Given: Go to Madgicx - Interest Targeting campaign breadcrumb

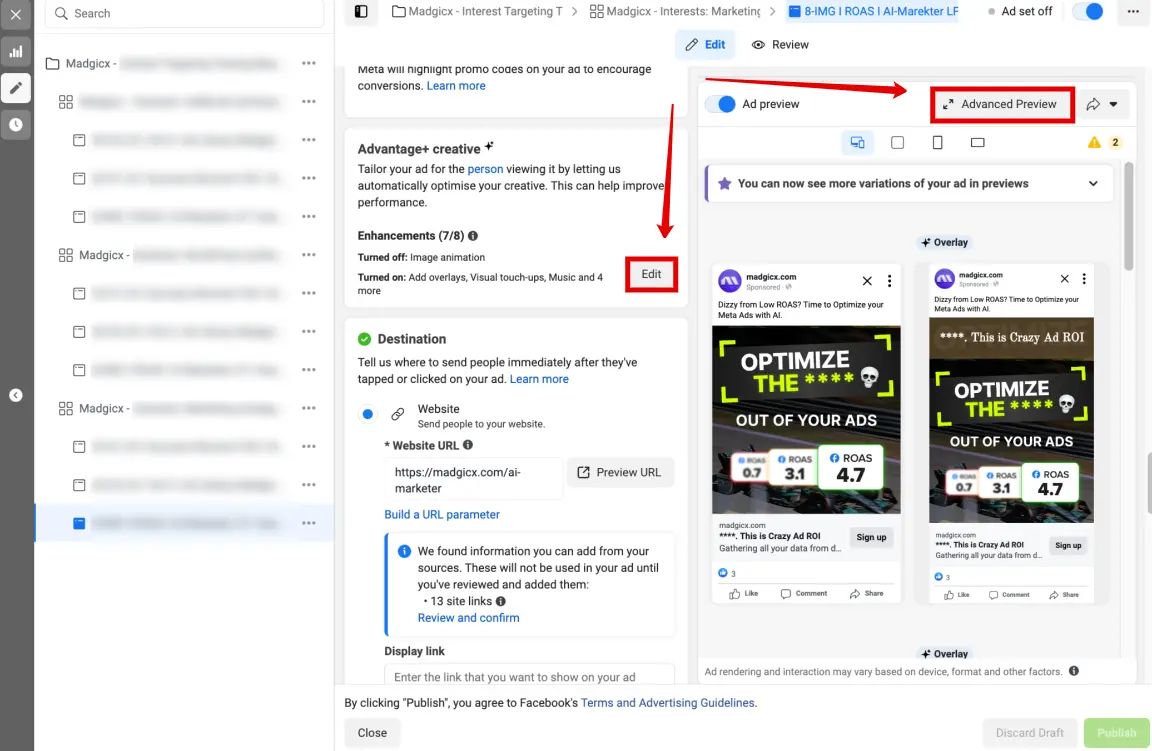Looking at the screenshot, I should 478,11.
